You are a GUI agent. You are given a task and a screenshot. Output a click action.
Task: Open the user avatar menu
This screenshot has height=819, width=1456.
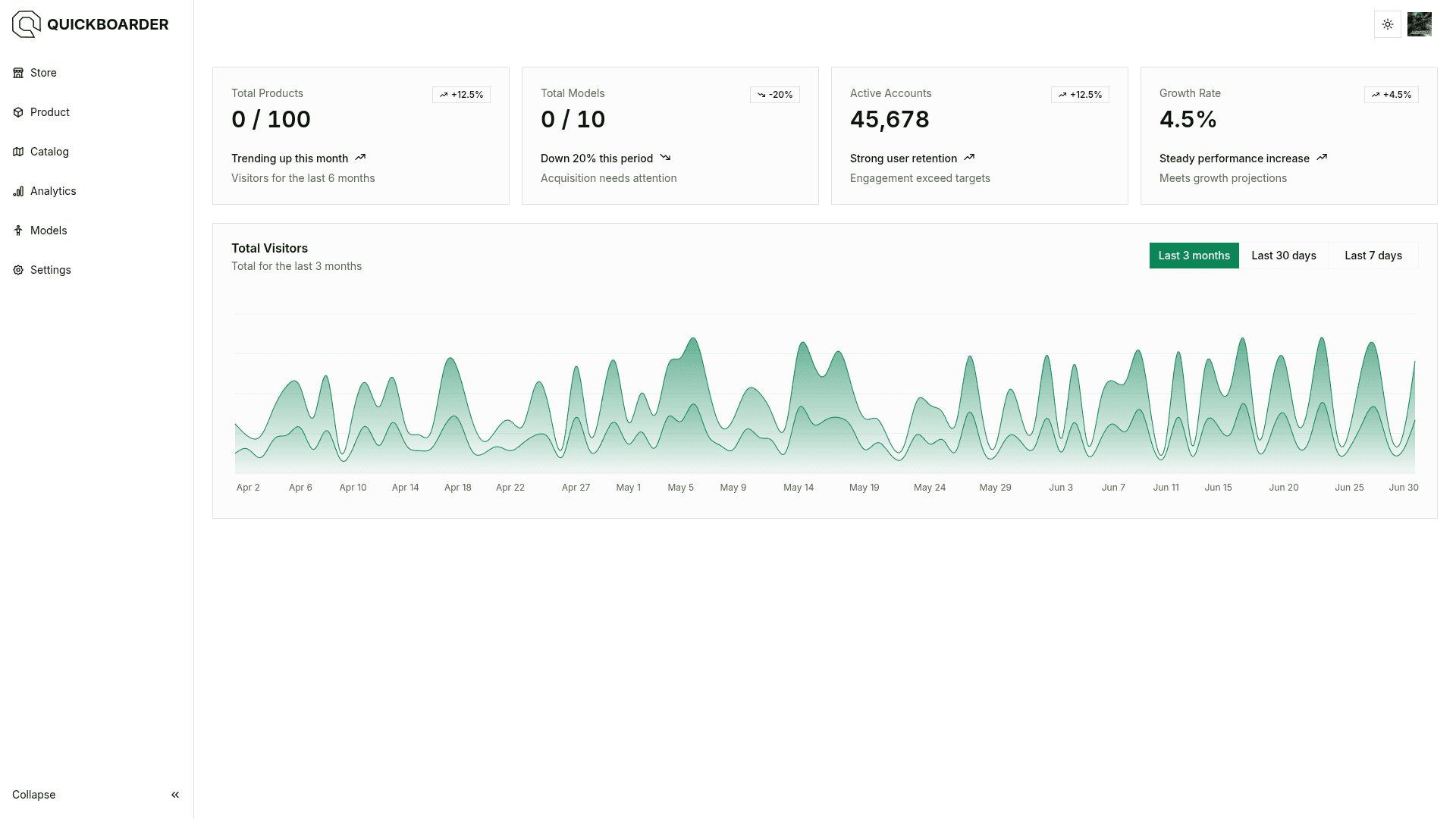(1419, 24)
